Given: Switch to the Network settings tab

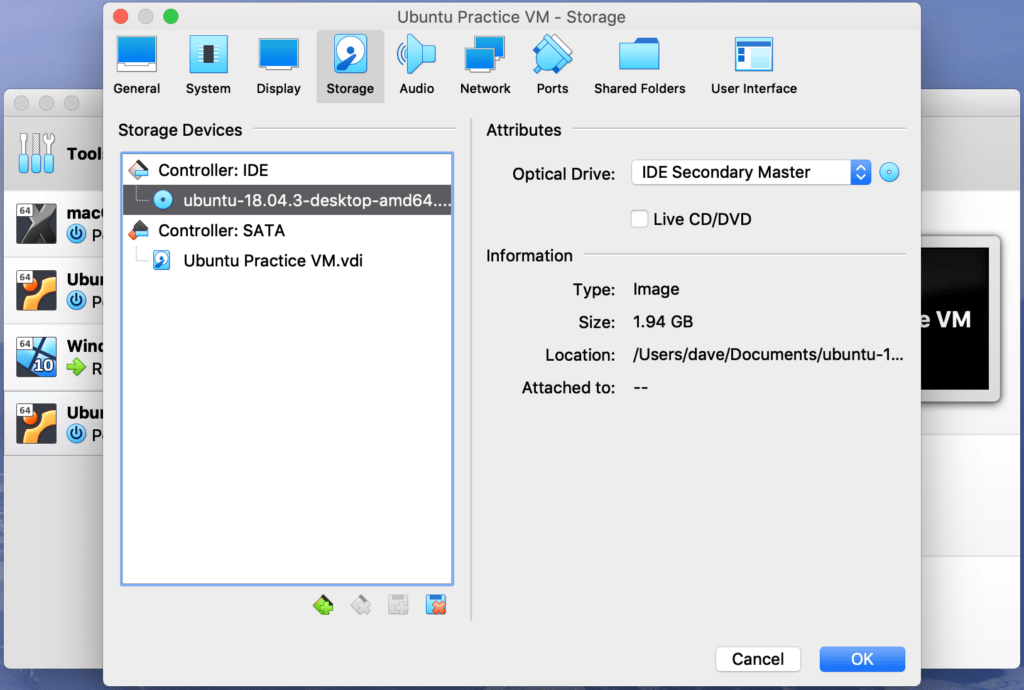Looking at the screenshot, I should pyautogui.click(x=485, y=66).
